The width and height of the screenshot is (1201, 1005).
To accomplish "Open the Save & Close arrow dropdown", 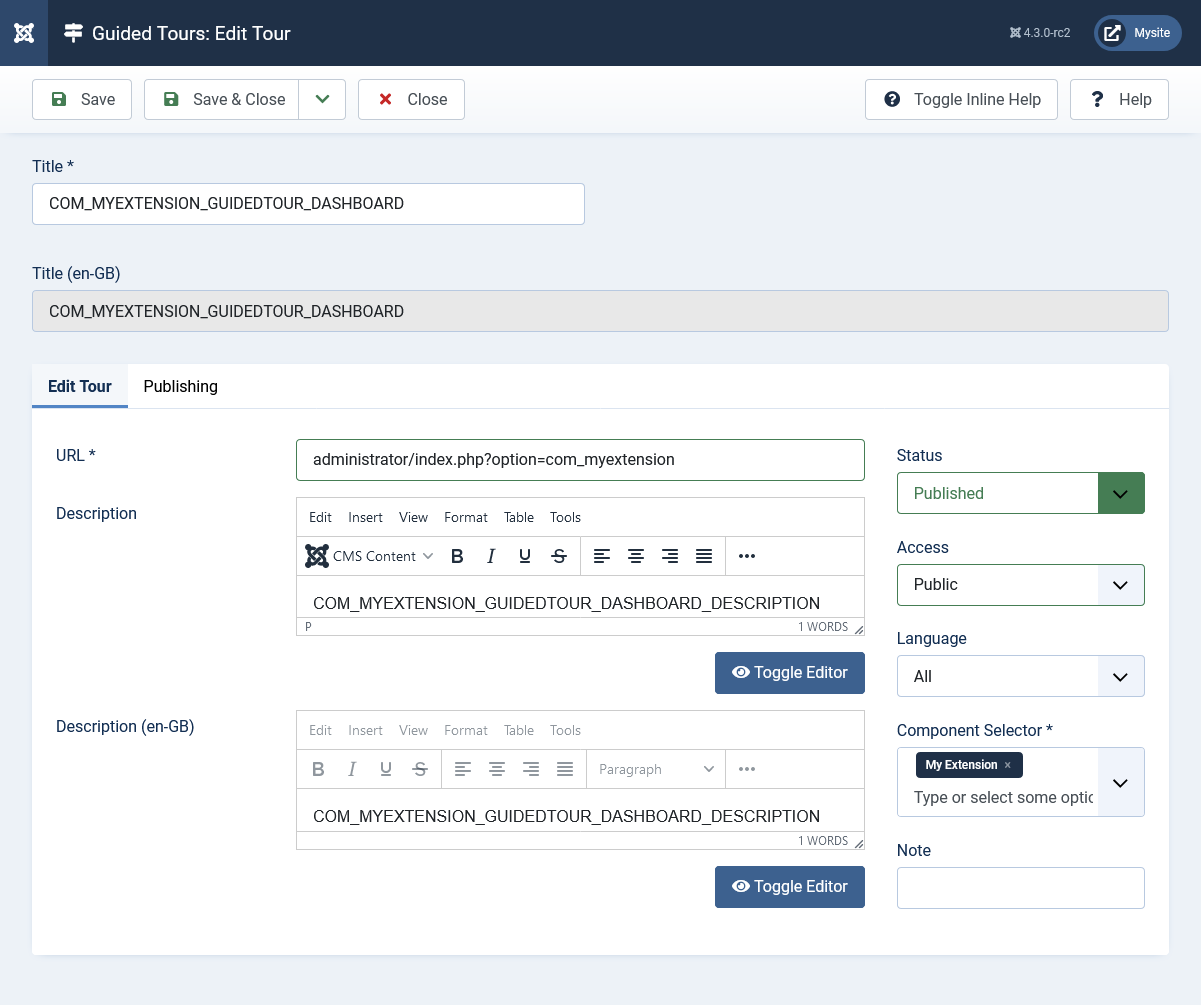I will click(322, 100).
